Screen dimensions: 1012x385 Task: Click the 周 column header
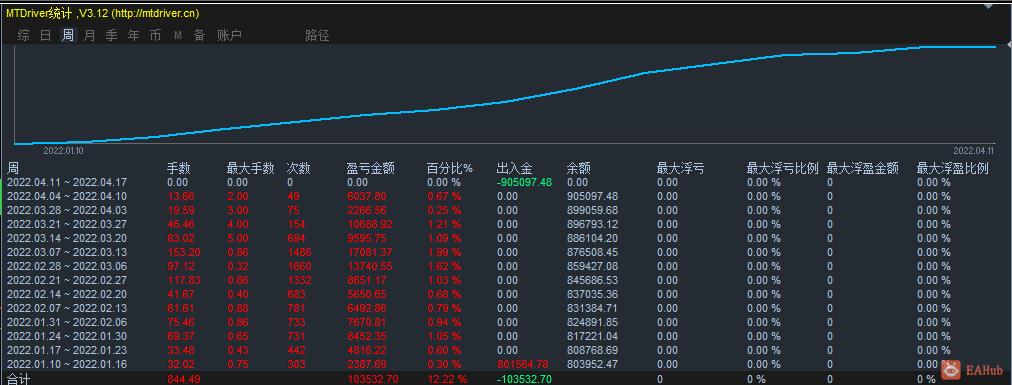13,169
